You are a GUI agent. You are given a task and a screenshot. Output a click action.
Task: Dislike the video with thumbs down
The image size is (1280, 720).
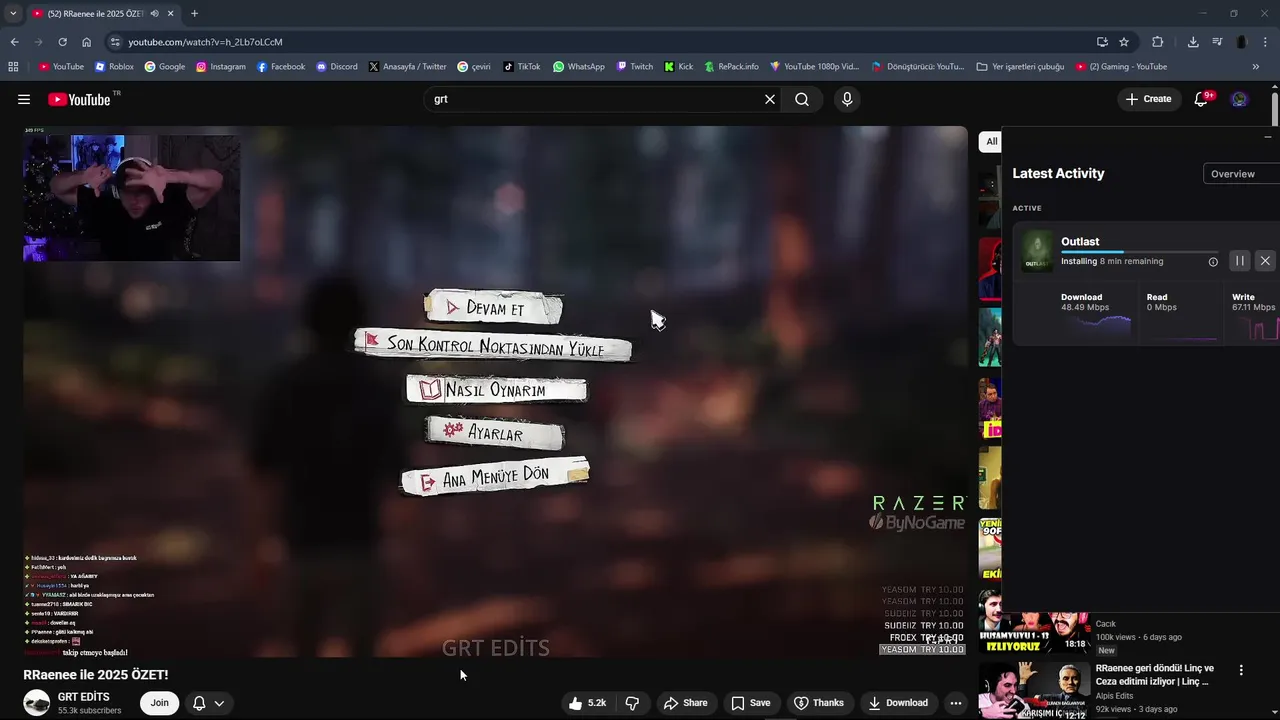[632, 703]
